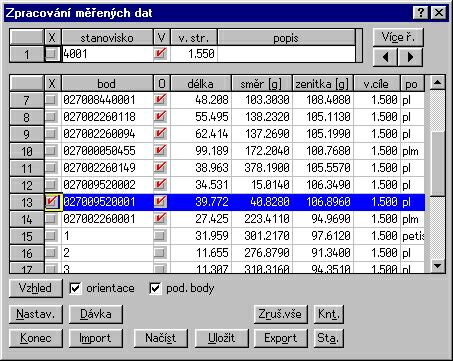Select row header 16

point(27,253)
